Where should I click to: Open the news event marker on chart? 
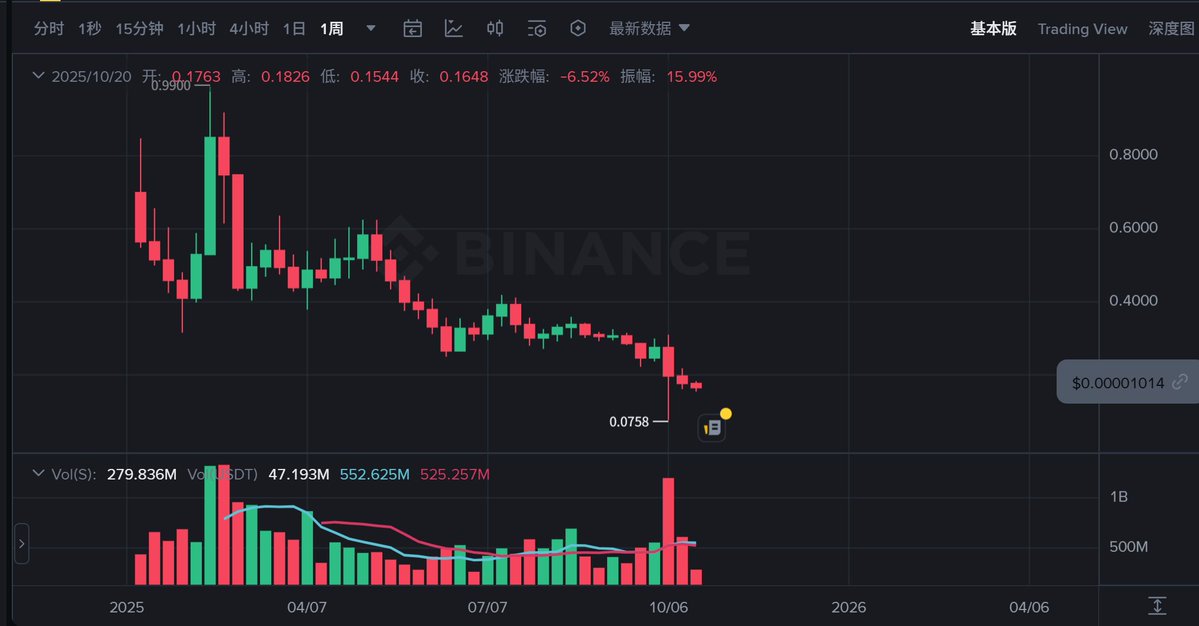pos(711,428)
